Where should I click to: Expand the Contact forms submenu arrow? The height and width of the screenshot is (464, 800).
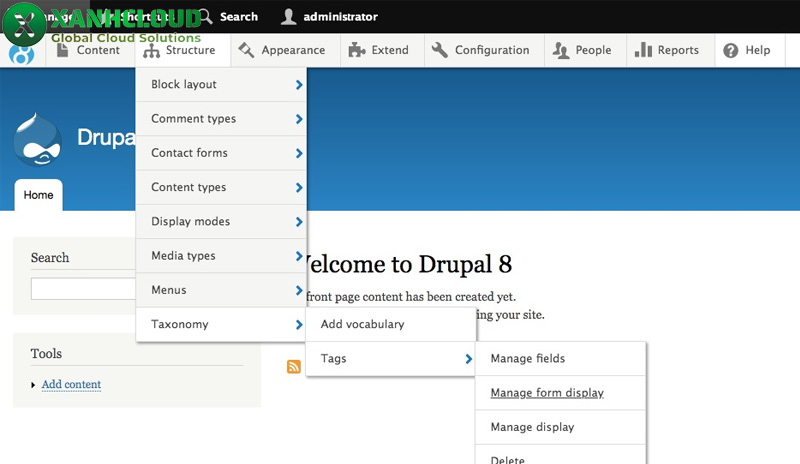tap(299, 153)
